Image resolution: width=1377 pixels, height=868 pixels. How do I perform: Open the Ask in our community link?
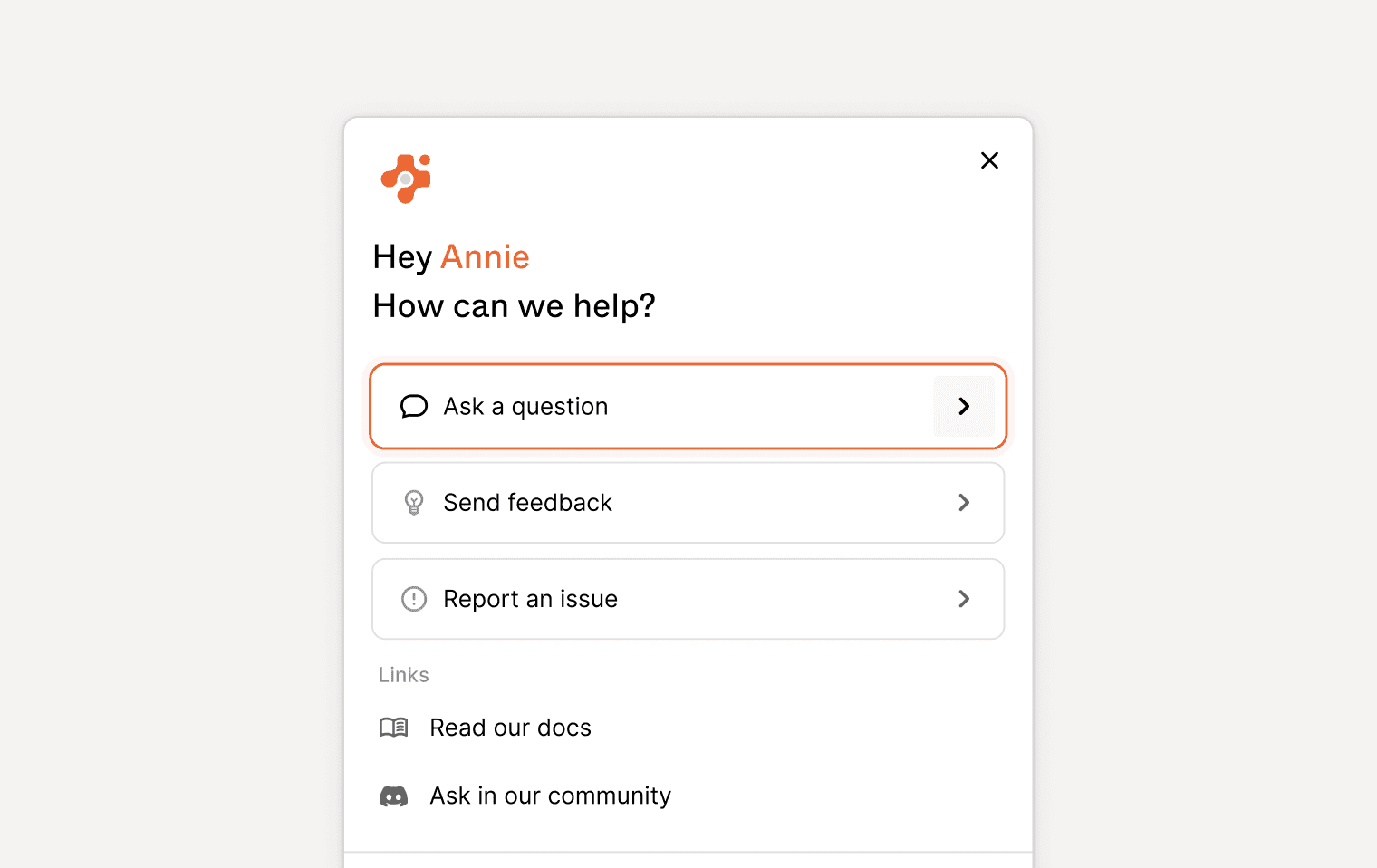pos(550,796)
